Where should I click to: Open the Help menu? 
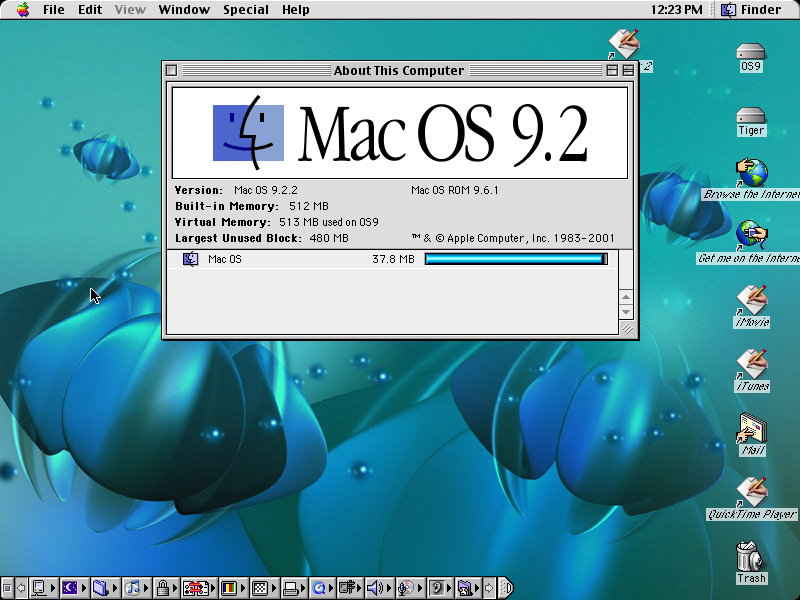coord(295,10)
